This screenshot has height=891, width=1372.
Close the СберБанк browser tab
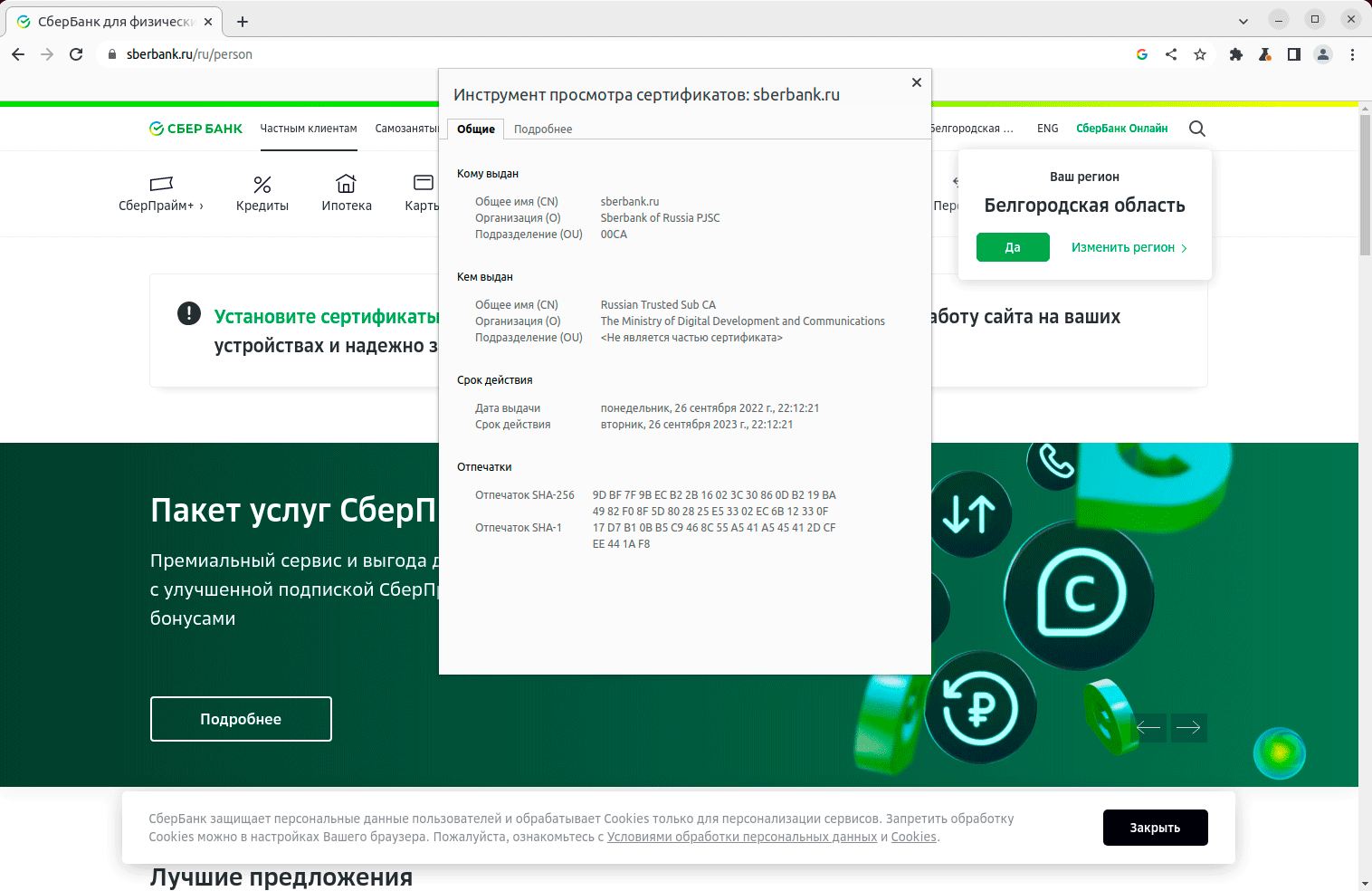tap(208, 22)
